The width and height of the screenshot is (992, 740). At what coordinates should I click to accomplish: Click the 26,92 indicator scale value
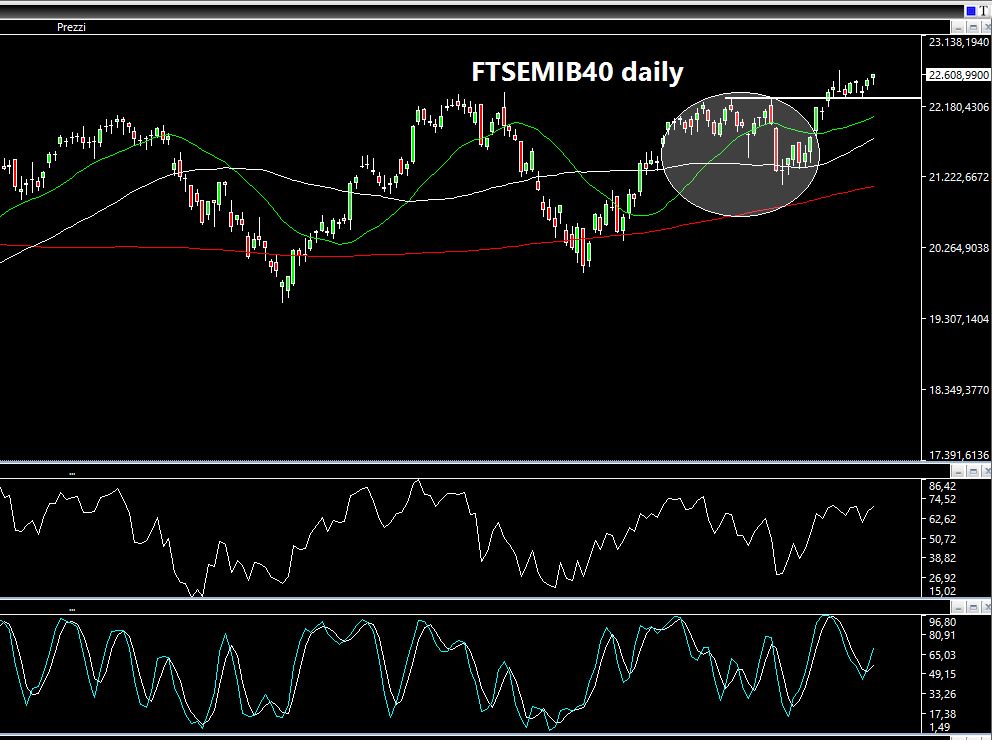coord(943,578)
